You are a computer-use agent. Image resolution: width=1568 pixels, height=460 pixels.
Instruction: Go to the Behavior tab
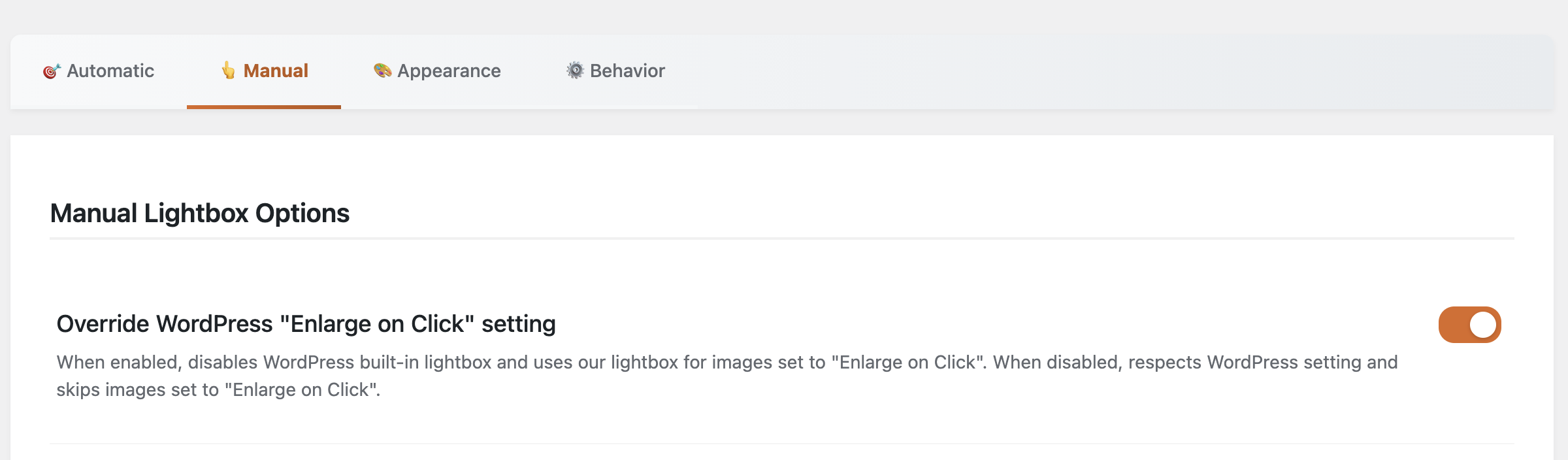point(627,71)
